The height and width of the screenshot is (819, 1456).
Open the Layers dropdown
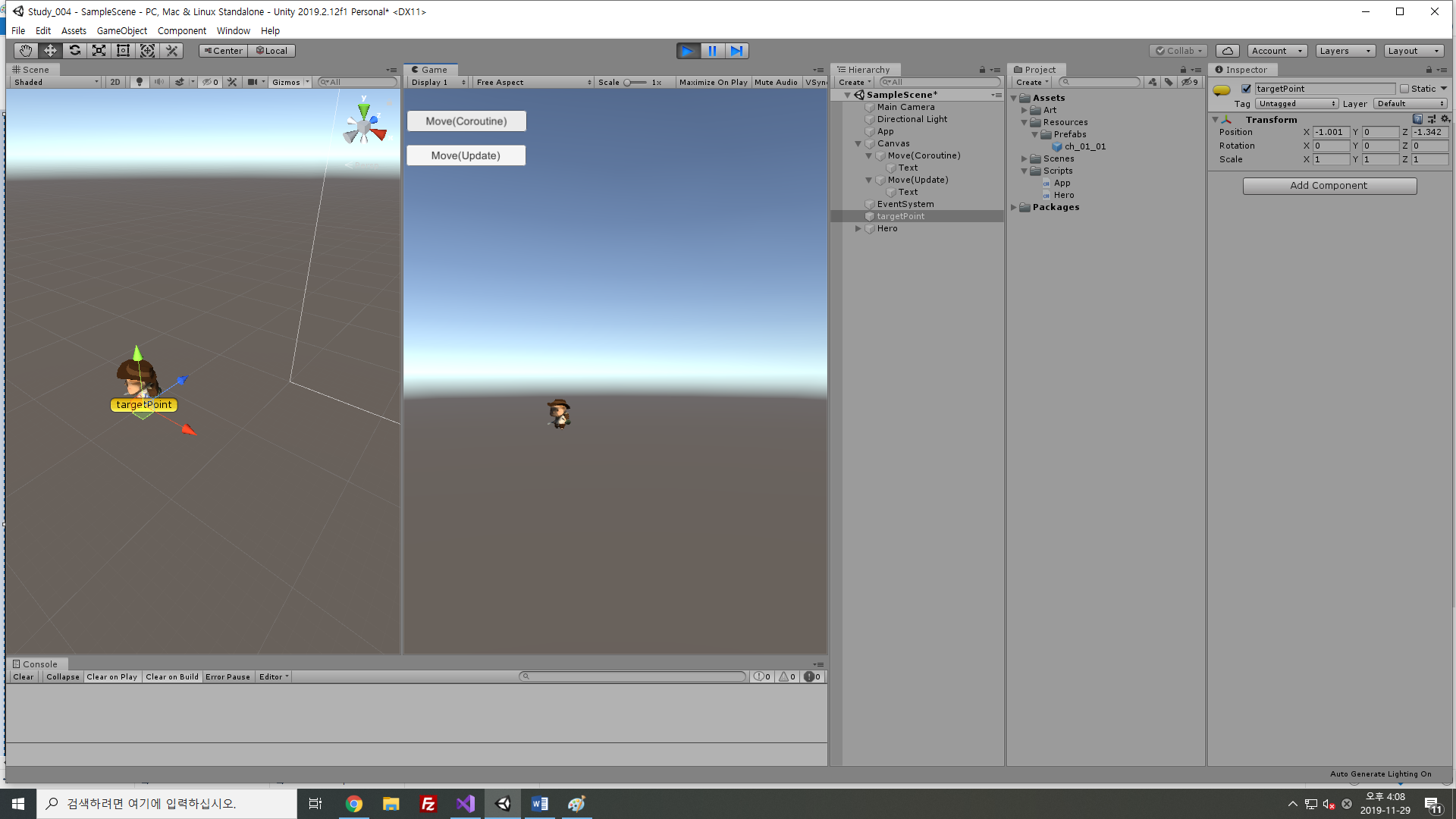pyautogui.click(x=1345, y=51)
